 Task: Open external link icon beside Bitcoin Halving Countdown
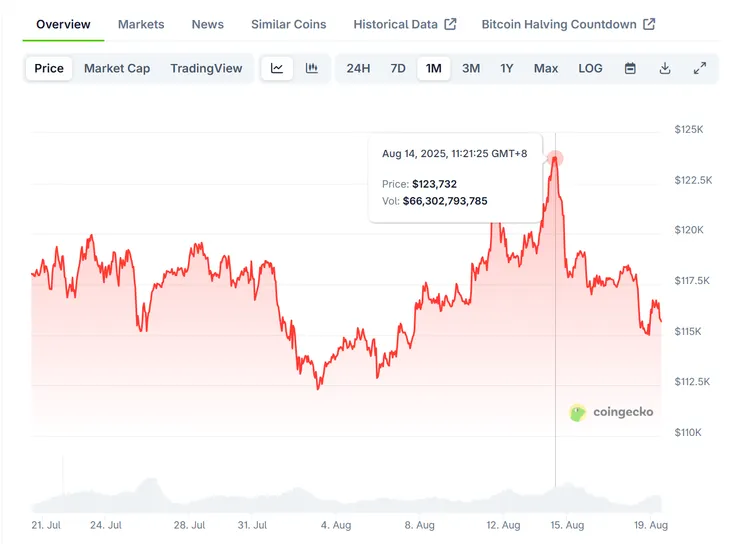point(649,24)
